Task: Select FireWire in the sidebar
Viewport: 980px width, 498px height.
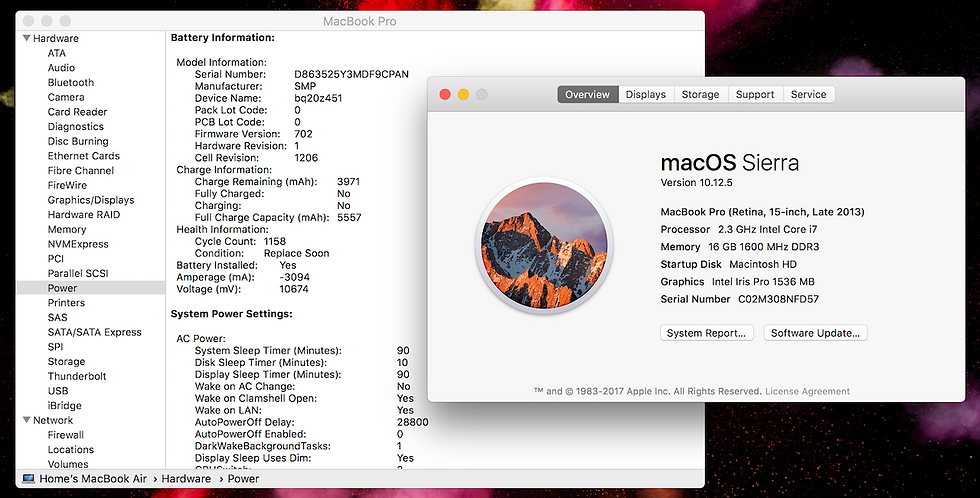Action: 67,185
